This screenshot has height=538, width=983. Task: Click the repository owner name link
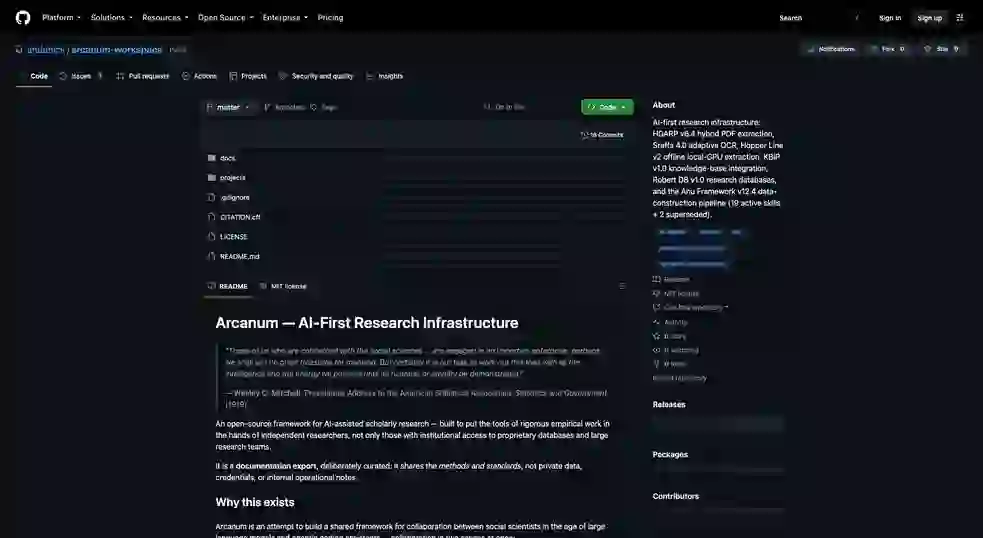coord(45,50)
